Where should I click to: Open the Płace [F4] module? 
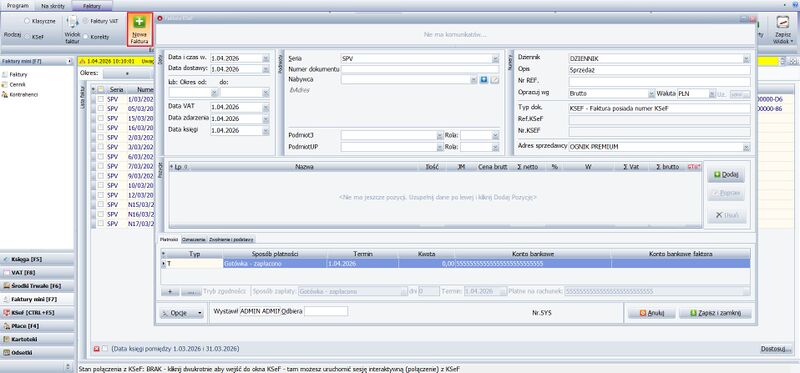coord(37,326)
